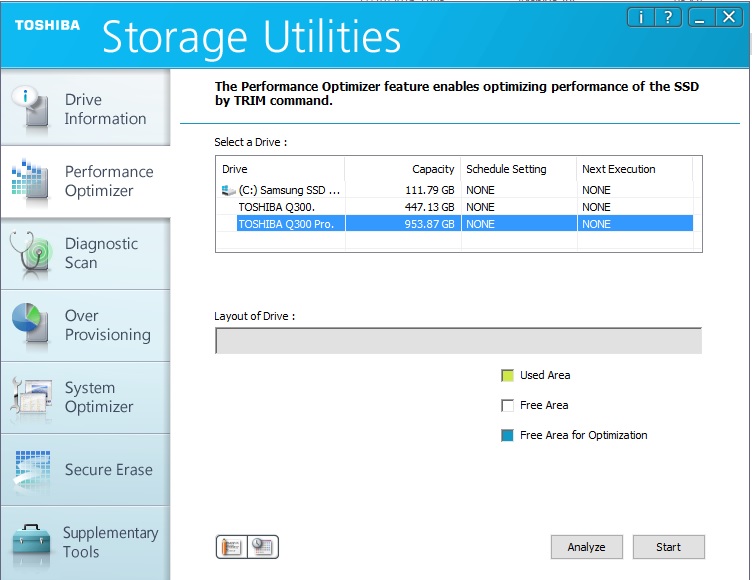Close the Storage Utilities window
The height and width of the screenshot is (580, 752).
(x=729, y=18)
